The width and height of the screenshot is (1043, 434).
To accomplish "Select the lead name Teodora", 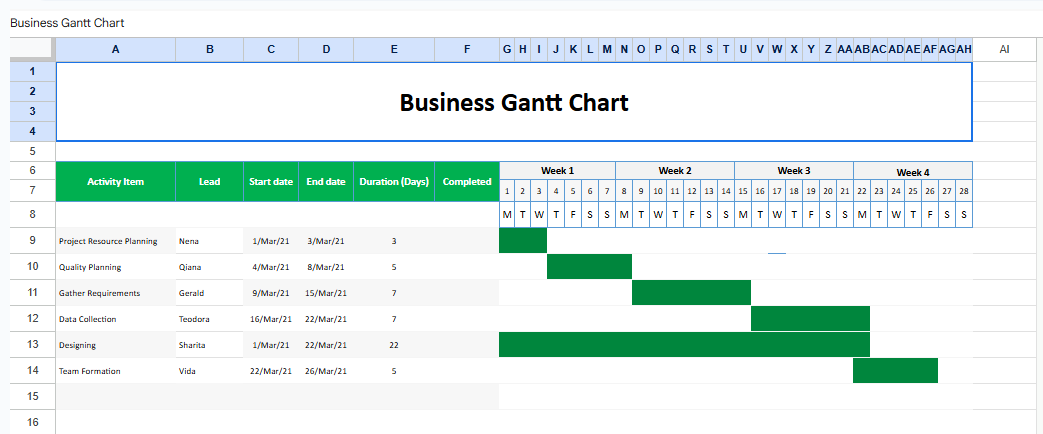I will pyautogui.click(x=196, y=319).
